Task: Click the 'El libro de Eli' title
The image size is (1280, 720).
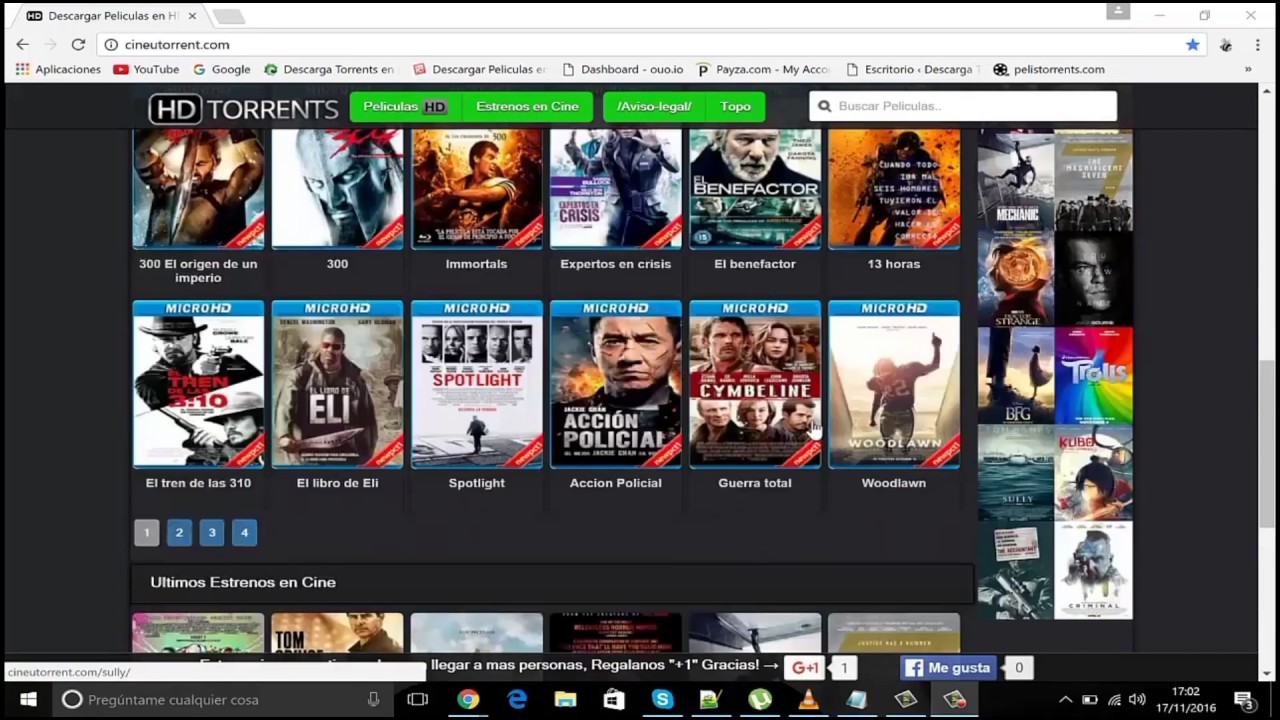Action: [x=337, y=483]
